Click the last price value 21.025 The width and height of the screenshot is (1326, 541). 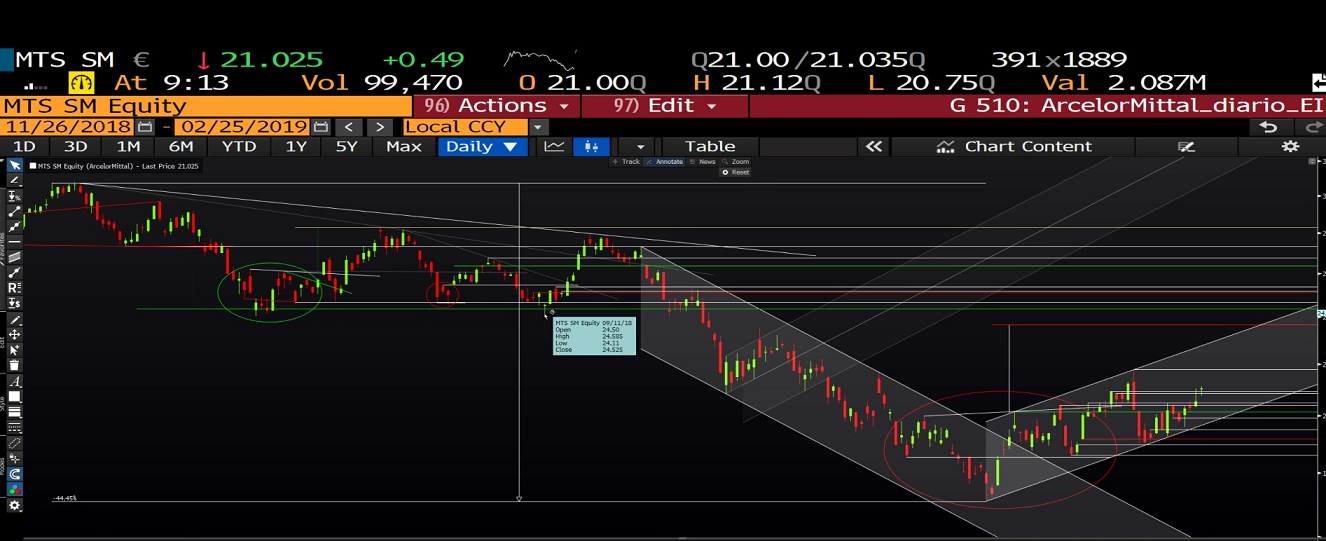coord(271,60)
